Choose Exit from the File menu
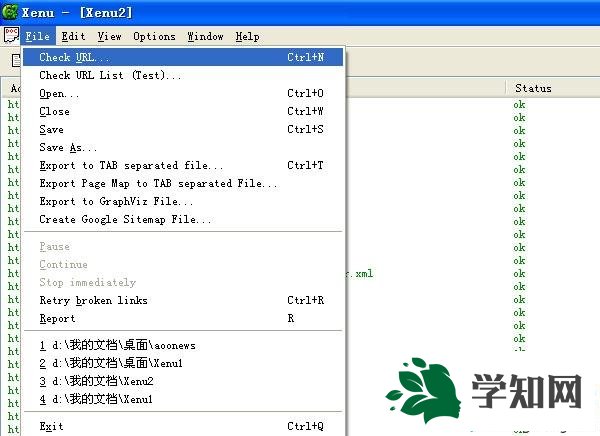The height and width of the screenshot is (436, 600). coord(183,426)
